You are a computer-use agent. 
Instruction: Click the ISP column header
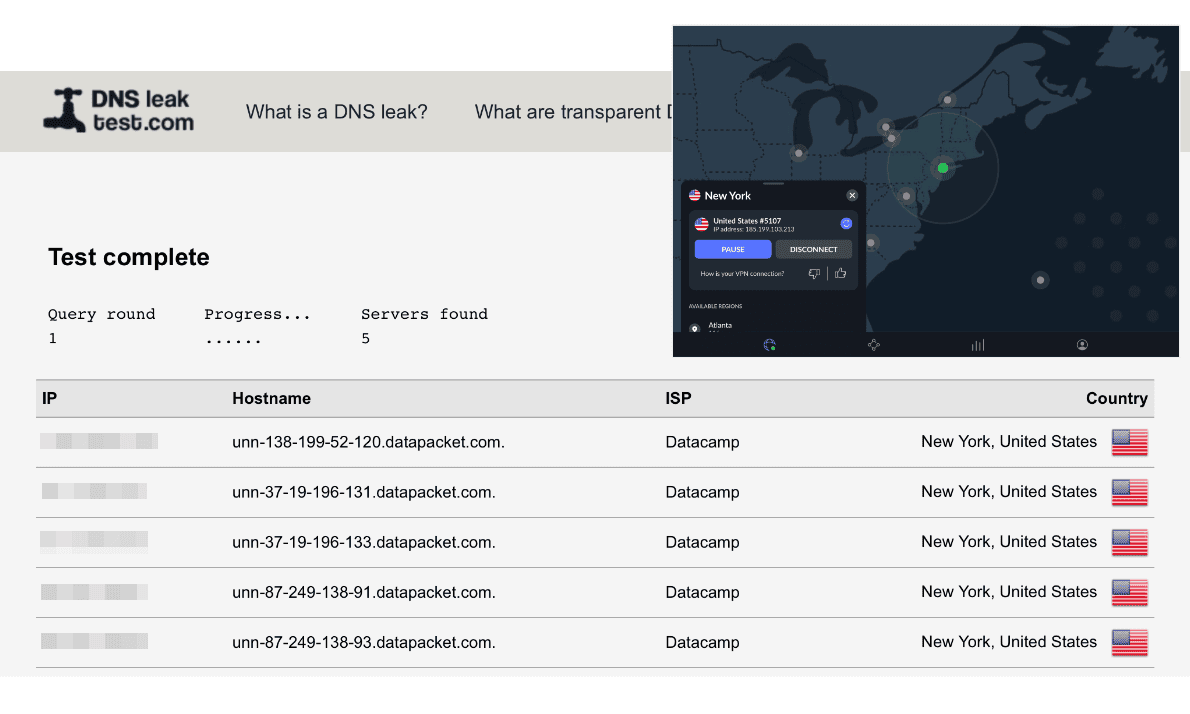click(x=678, y=398)
